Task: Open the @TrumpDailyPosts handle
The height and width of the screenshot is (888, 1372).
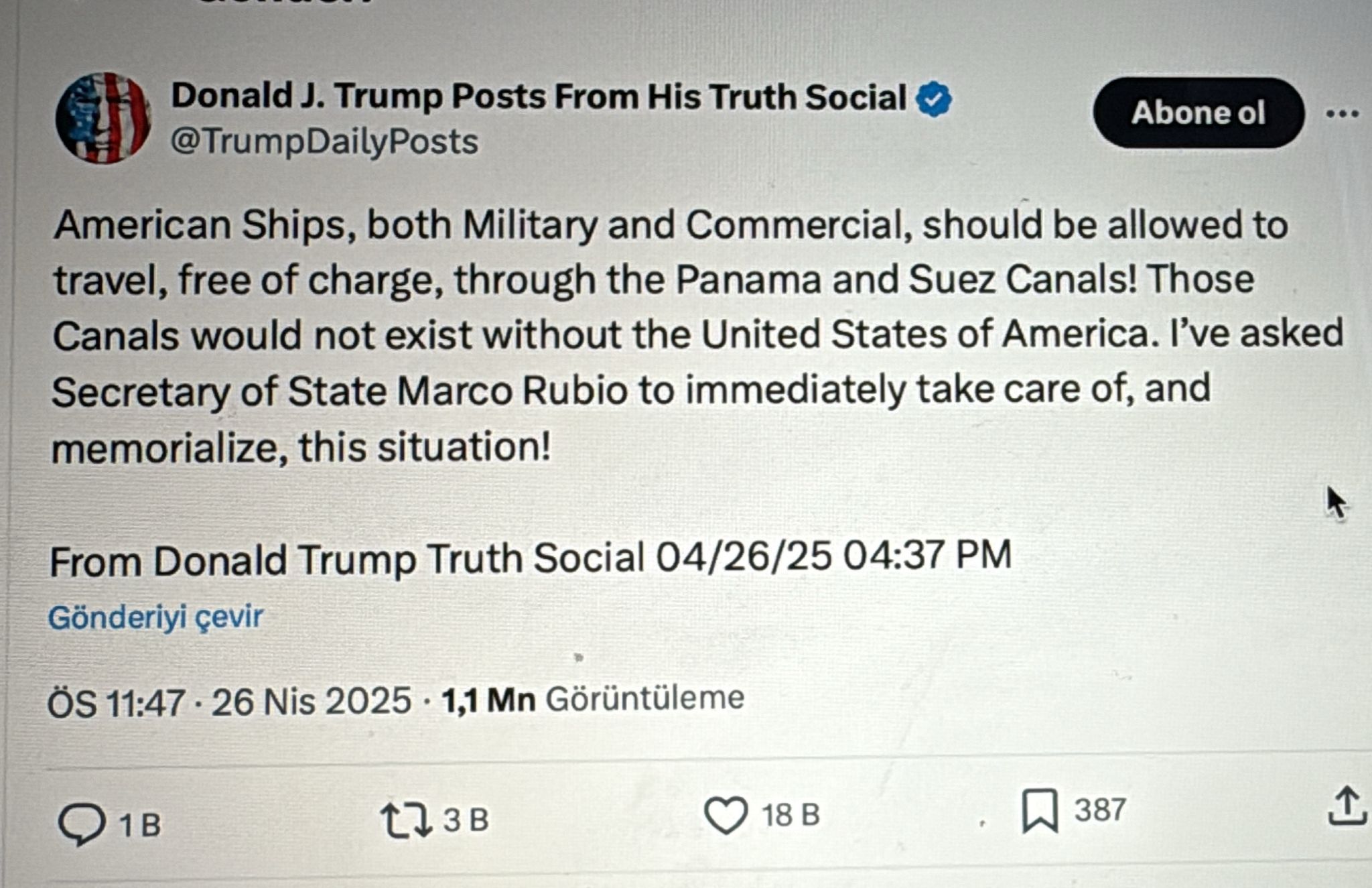Action: pyautogui.click(x=324, y=141)
